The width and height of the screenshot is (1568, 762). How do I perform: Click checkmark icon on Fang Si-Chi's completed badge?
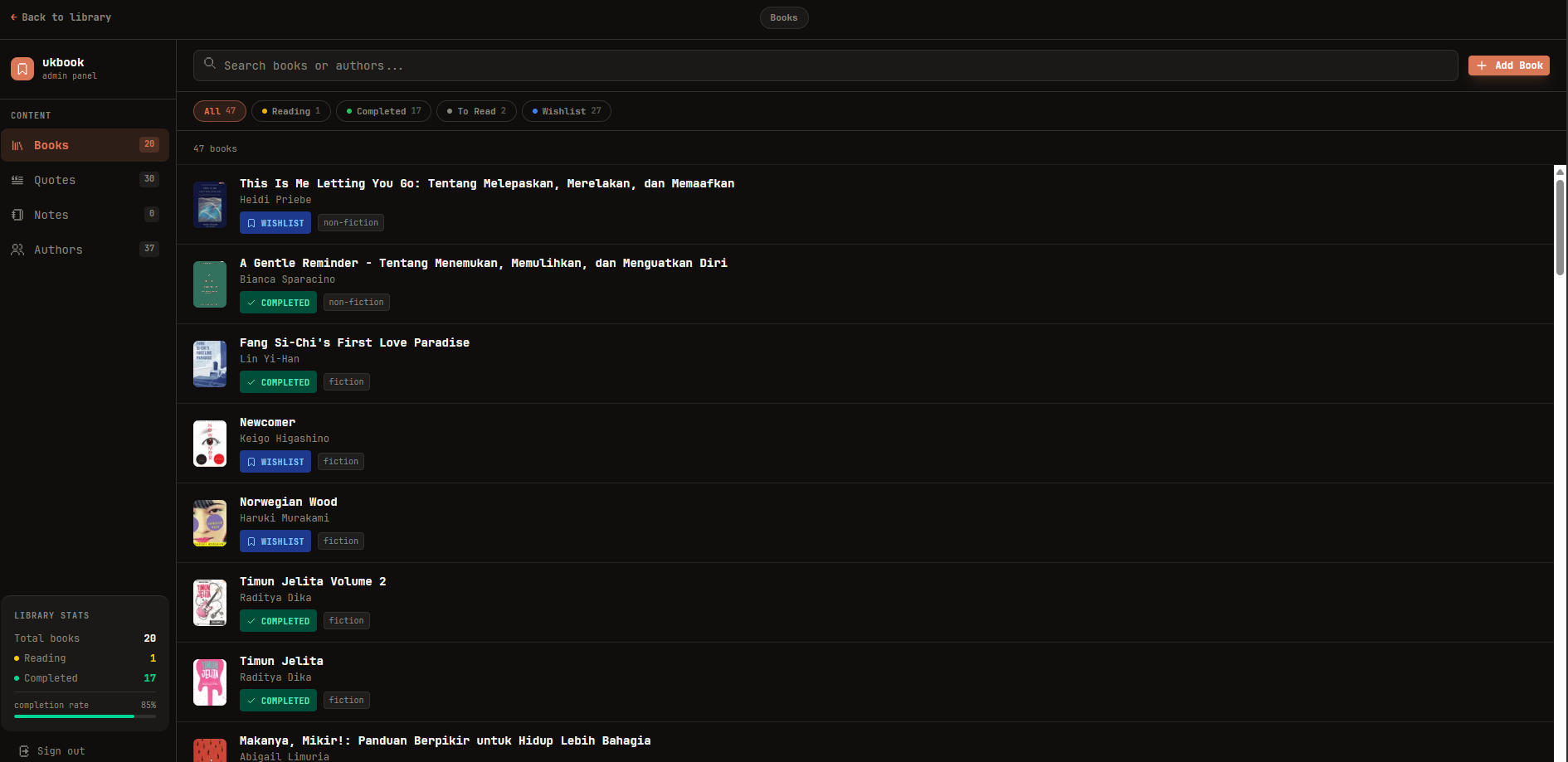[251, 382]
